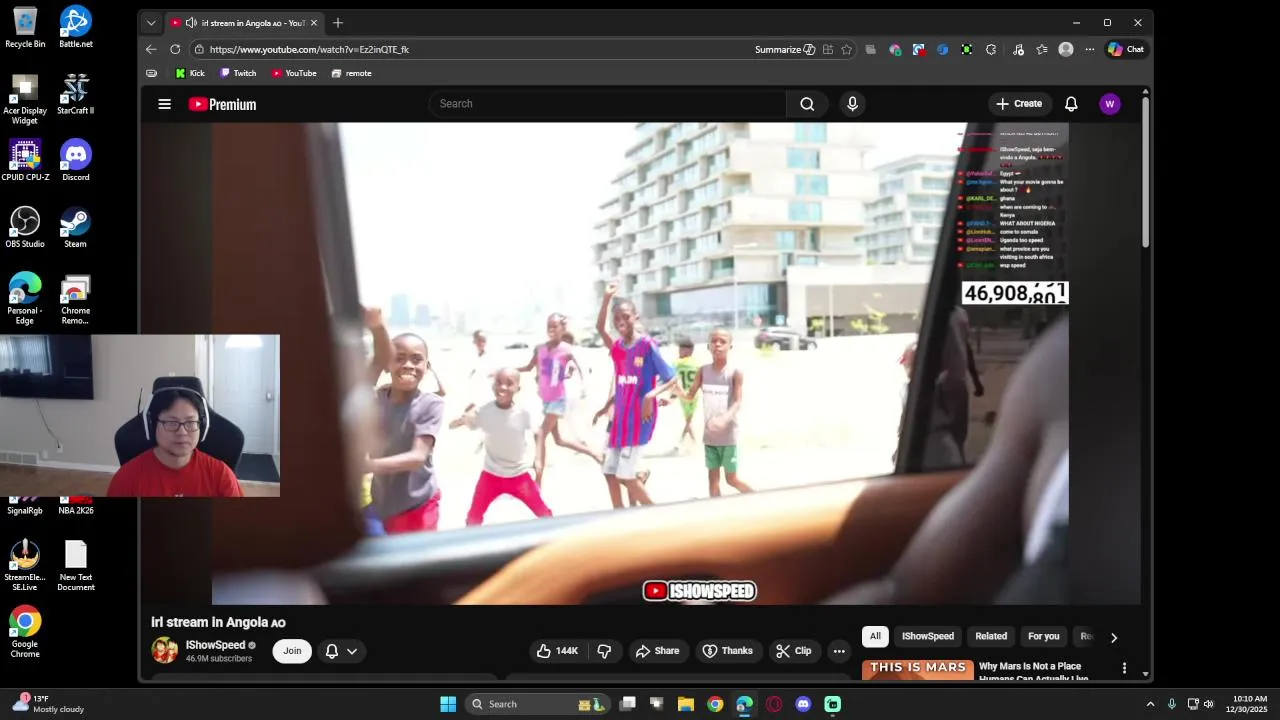Open the YouTube Create button

(x=1018, y=104)
